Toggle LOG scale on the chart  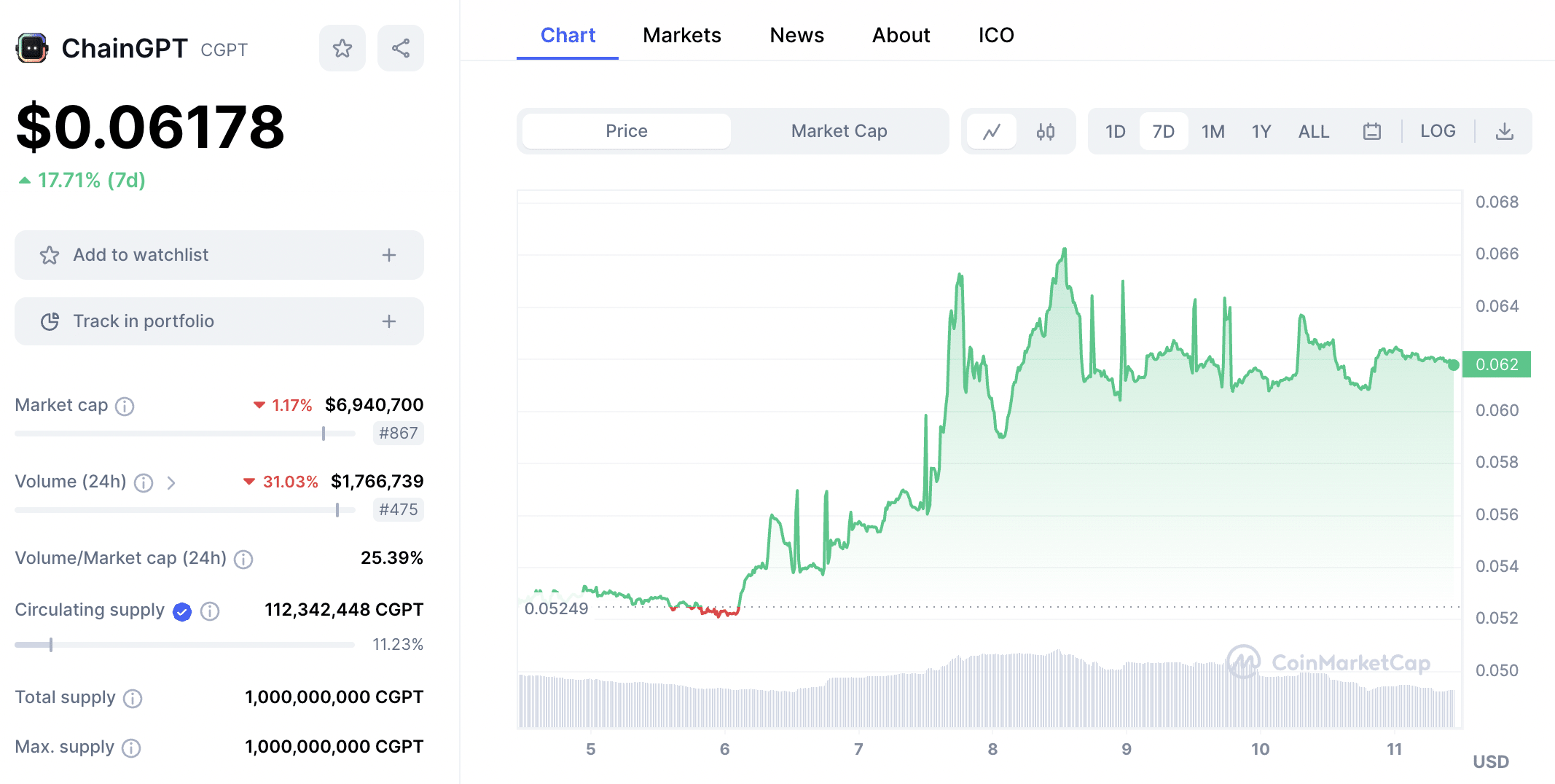(1438, 131)
